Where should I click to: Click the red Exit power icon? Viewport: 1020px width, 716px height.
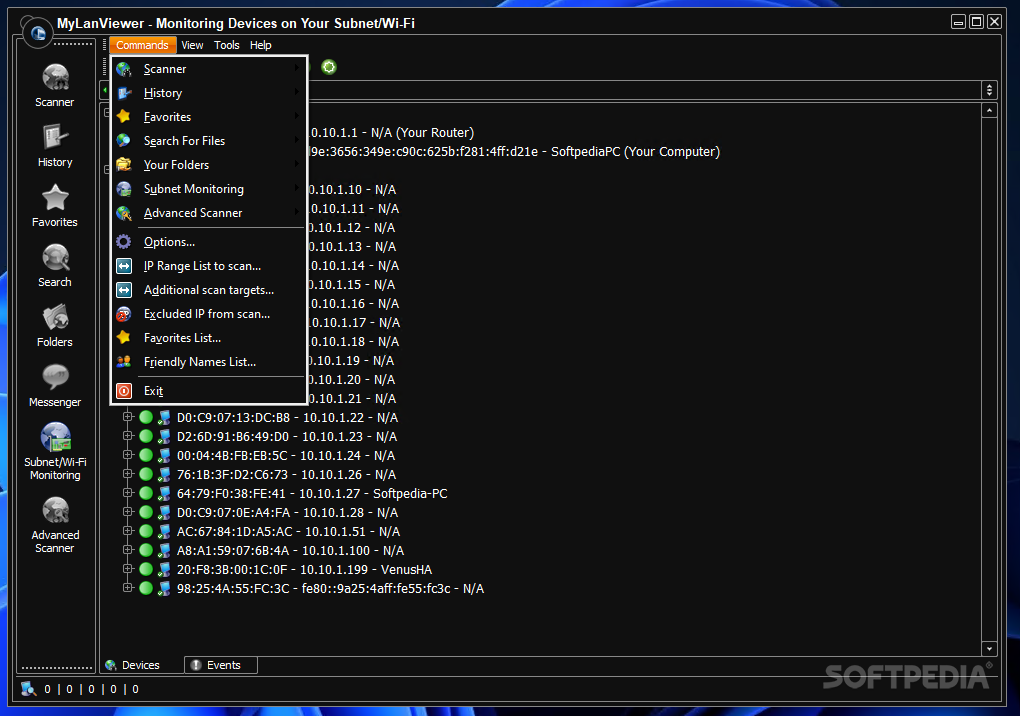click(124, 391)
